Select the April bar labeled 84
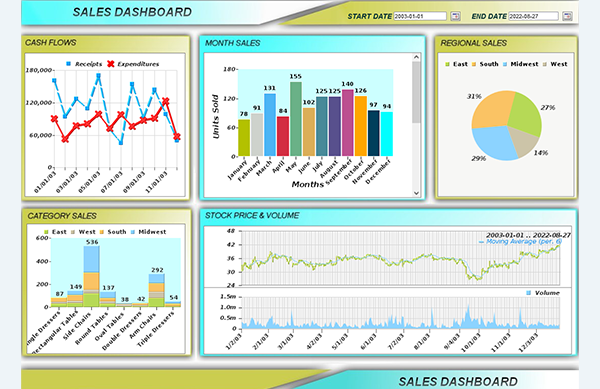 [283, 136]
